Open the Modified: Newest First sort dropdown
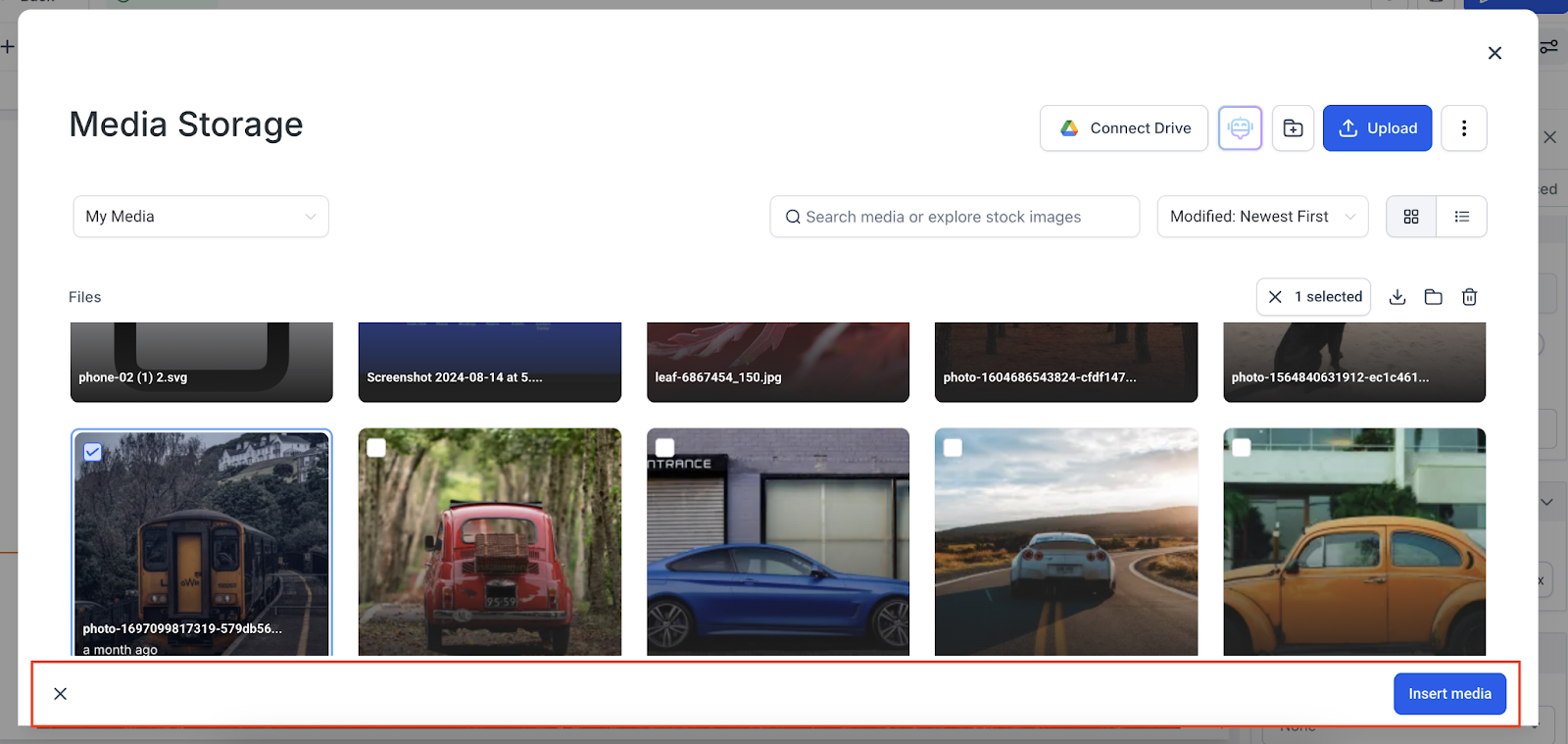Image resolution: width=1568 pixels, height=744 pixels. (x=1263, y=217)
